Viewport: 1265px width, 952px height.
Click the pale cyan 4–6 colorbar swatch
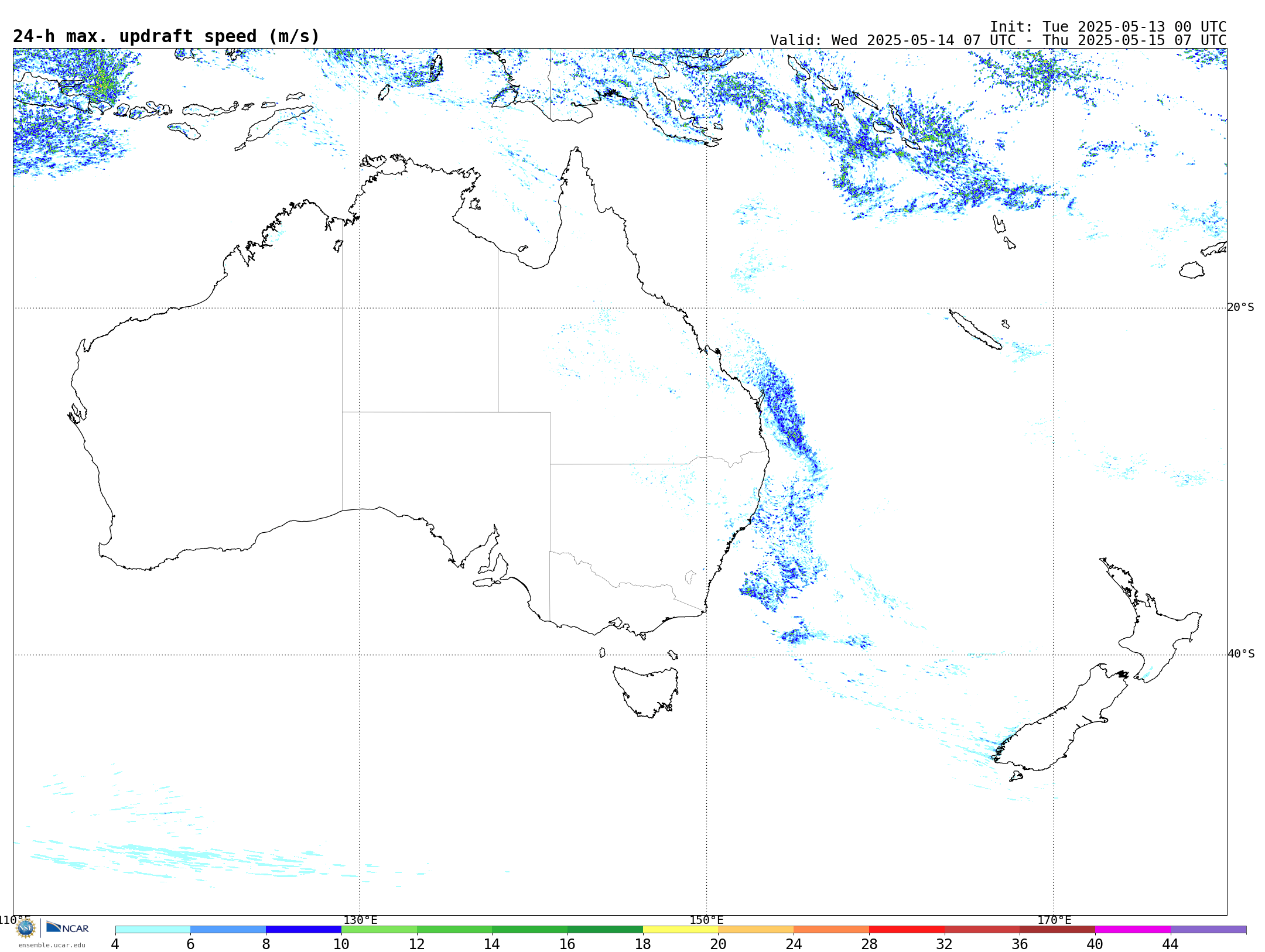coord(153,930)
